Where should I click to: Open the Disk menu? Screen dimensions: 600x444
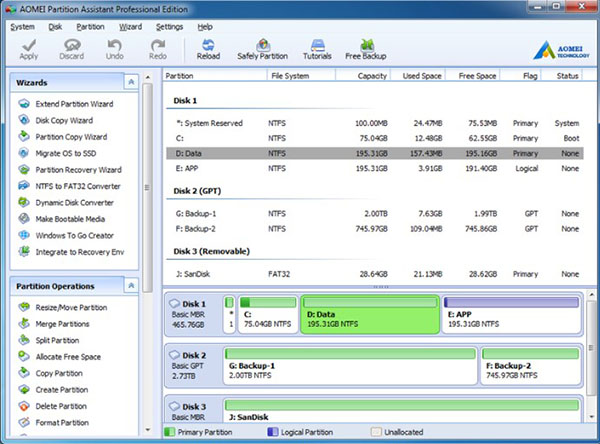[x=55, y=27]
